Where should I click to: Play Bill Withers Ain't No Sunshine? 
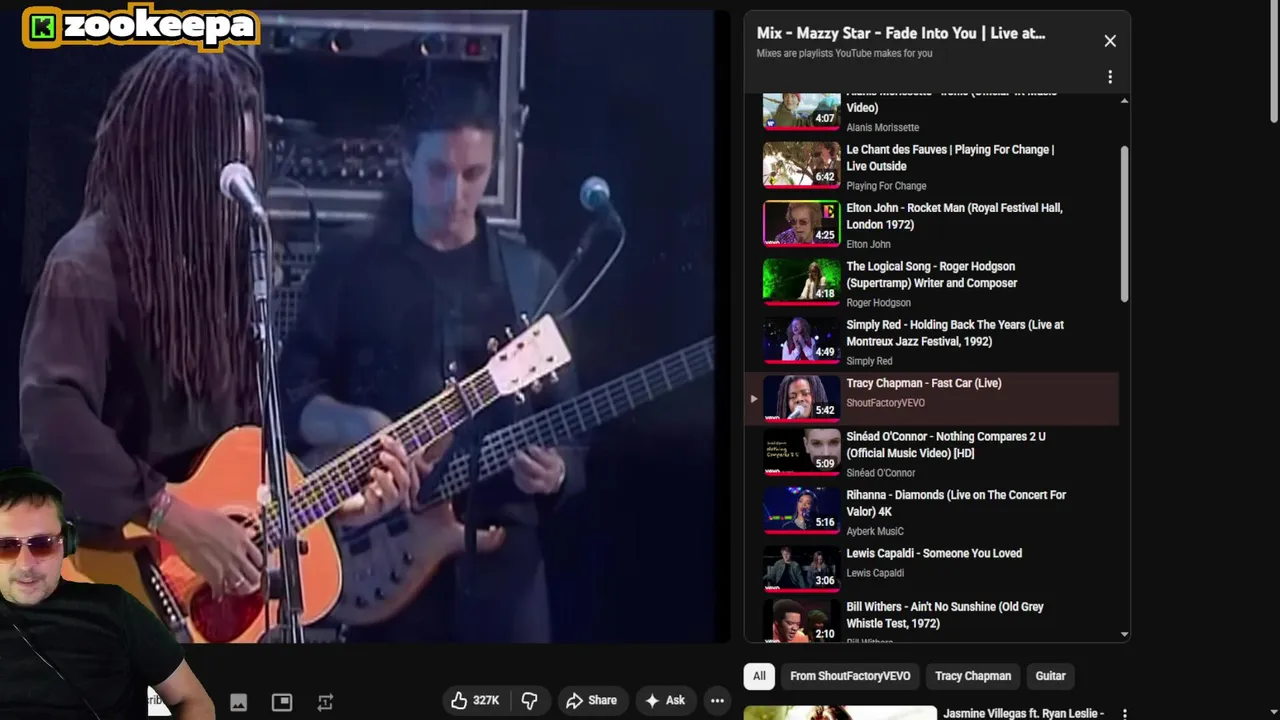point(945,615)
